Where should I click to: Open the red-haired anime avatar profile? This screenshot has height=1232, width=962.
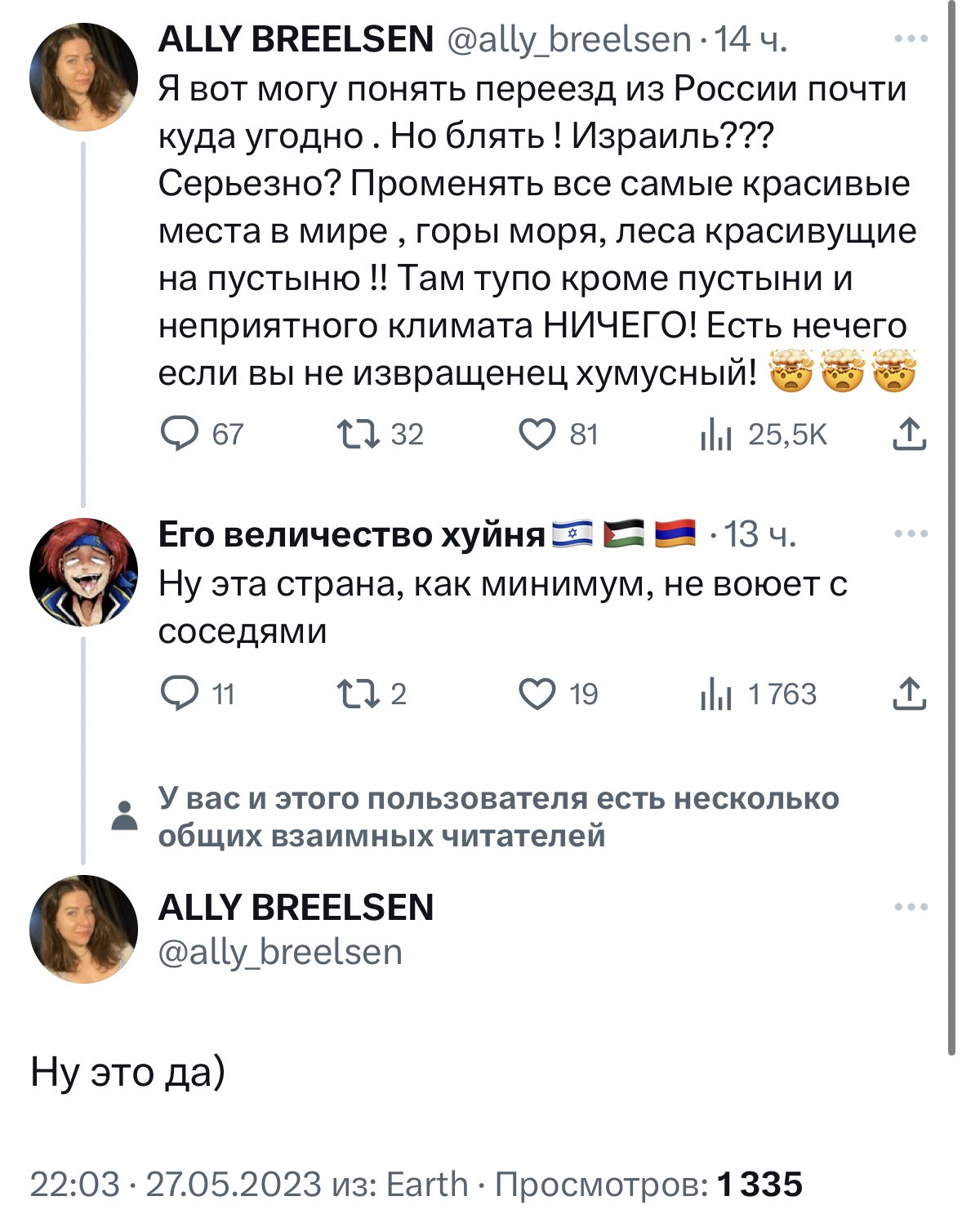[84, 572]
